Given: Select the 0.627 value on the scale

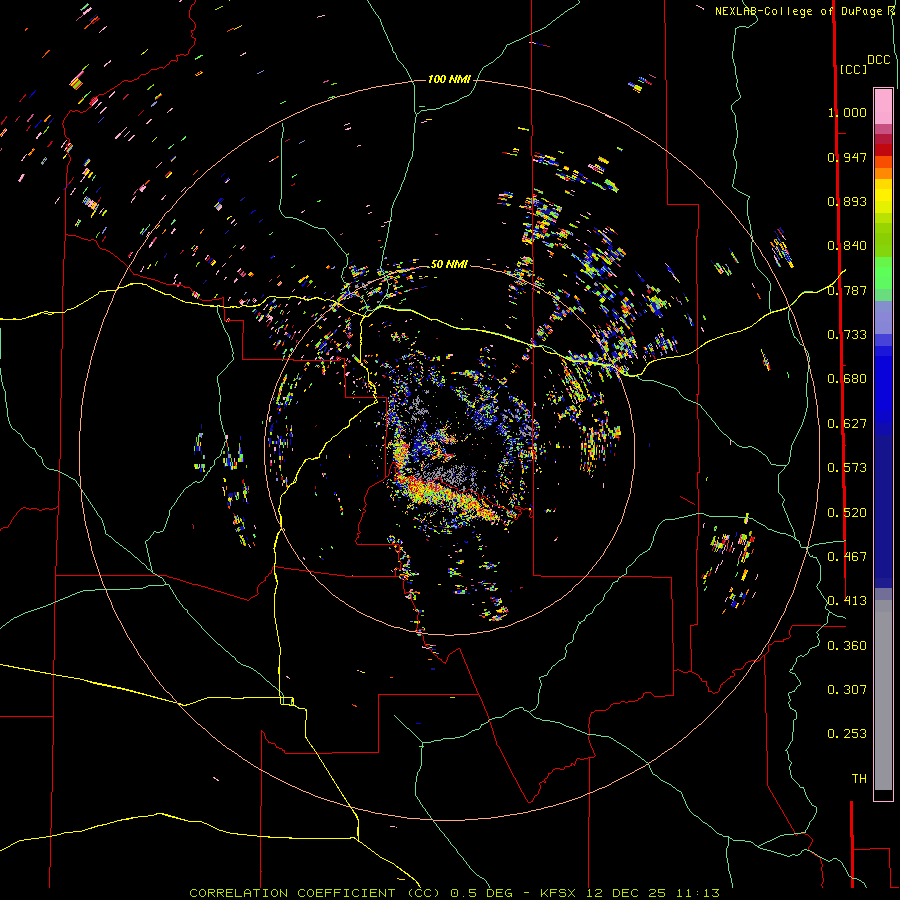Looking at the screenshot, I should point(847,424).
